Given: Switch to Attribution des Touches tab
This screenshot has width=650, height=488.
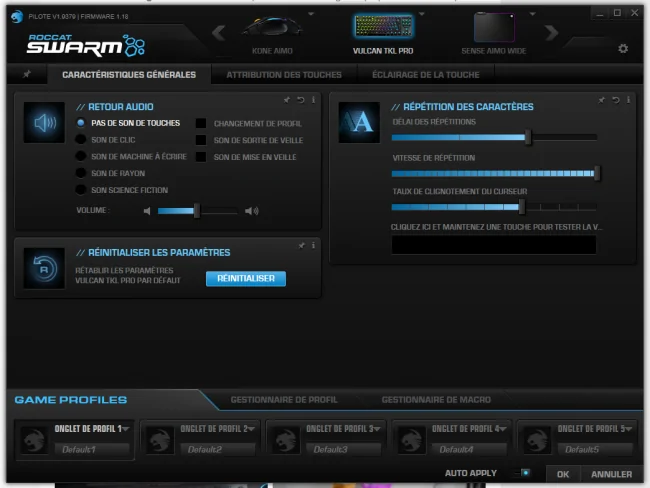Looking at the screenshot, I should tap(284, 75).
